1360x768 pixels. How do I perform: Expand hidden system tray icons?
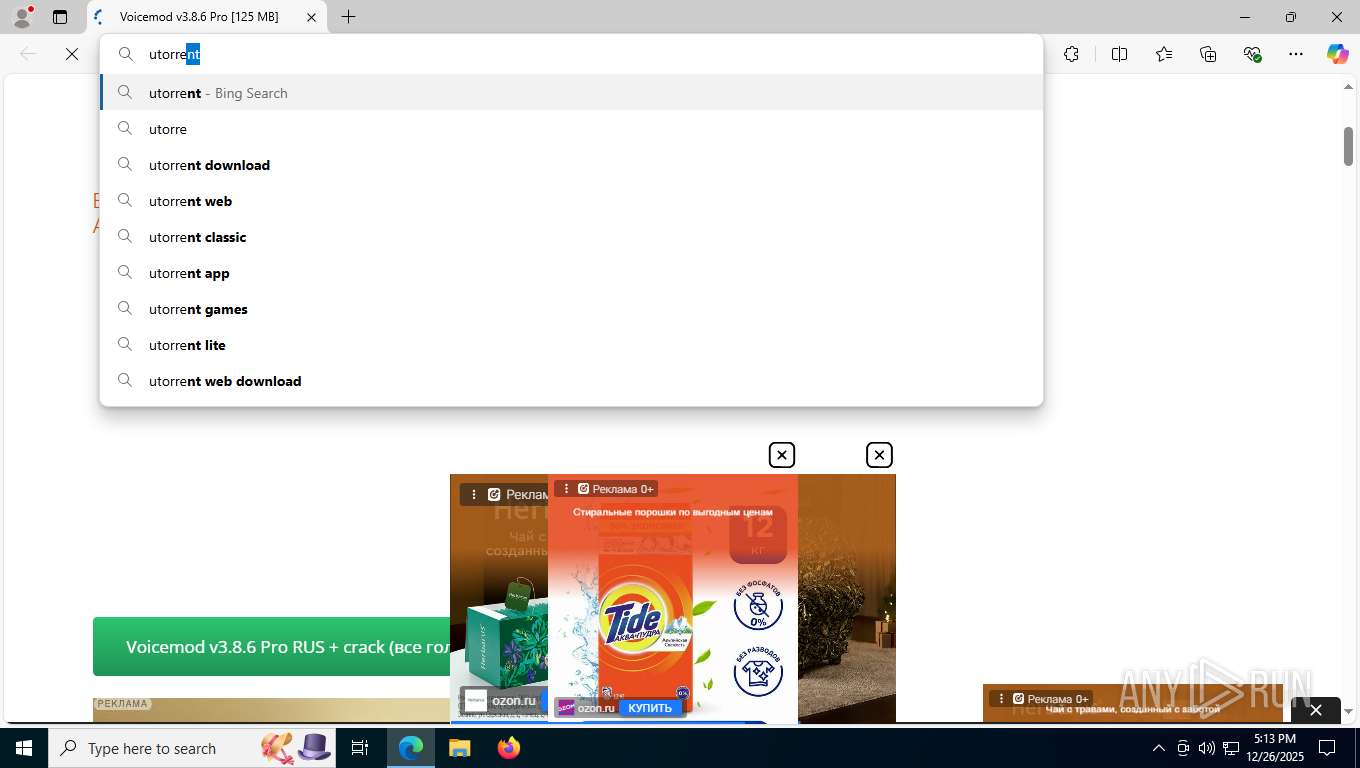(1159, 748)
